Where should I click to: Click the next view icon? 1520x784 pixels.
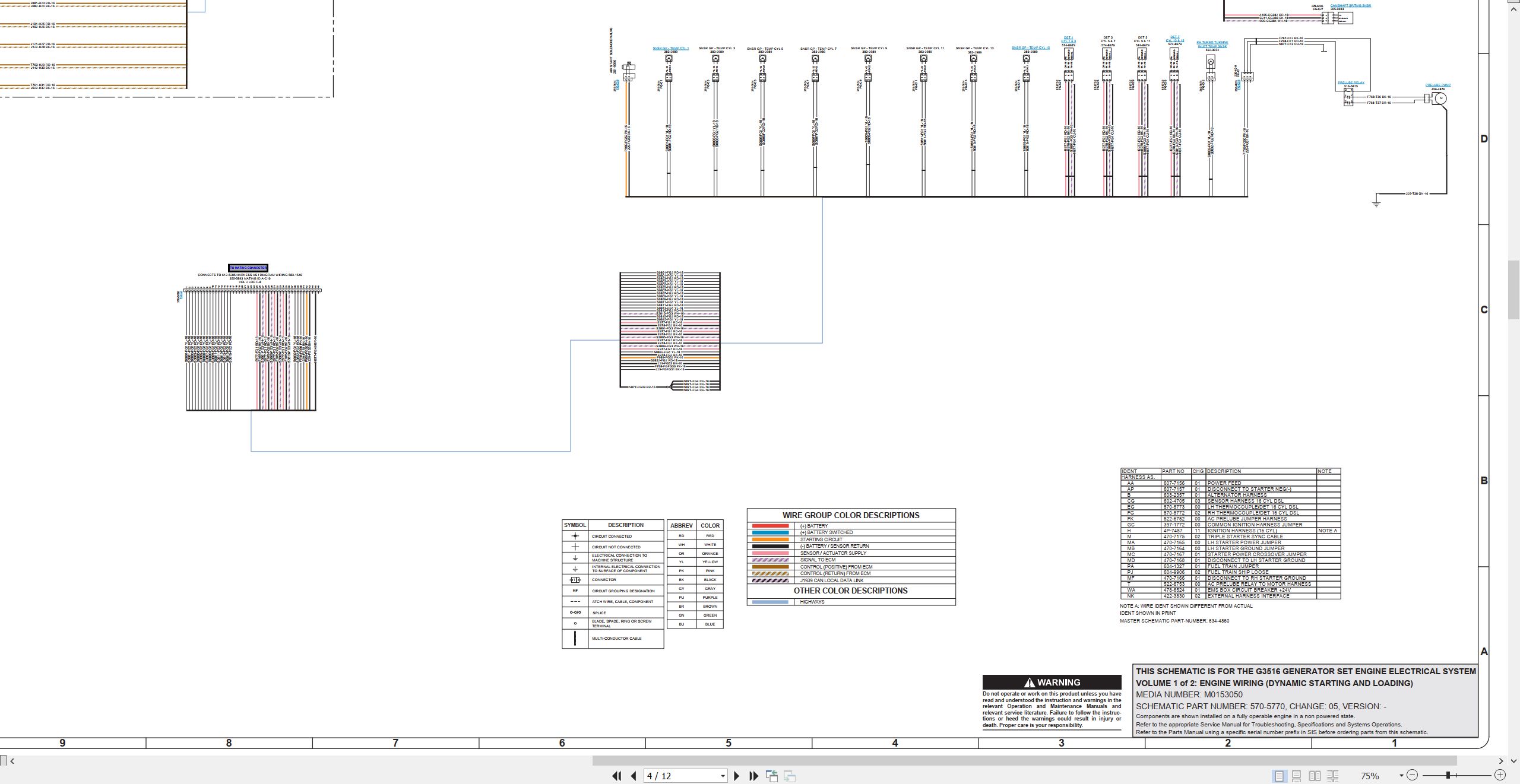point(790,776)
